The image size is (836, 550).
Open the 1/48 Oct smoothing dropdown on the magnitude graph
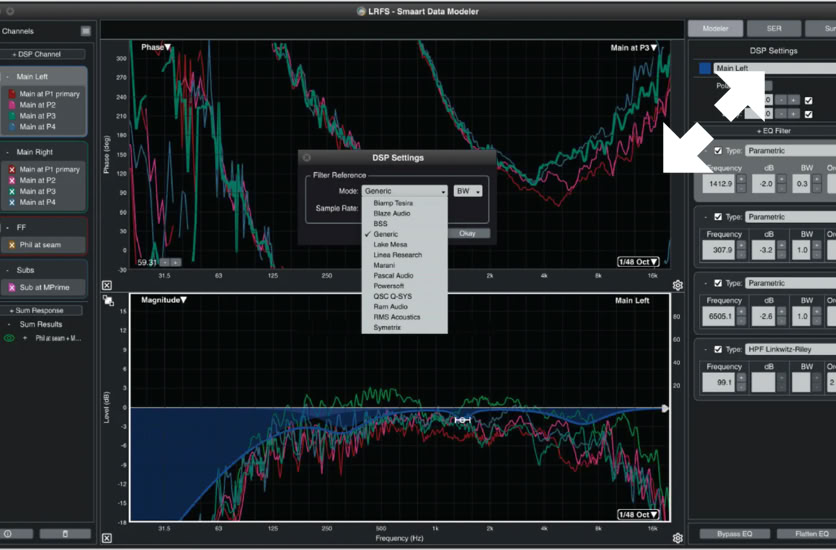pyautogui.click(x=638, y=514)
